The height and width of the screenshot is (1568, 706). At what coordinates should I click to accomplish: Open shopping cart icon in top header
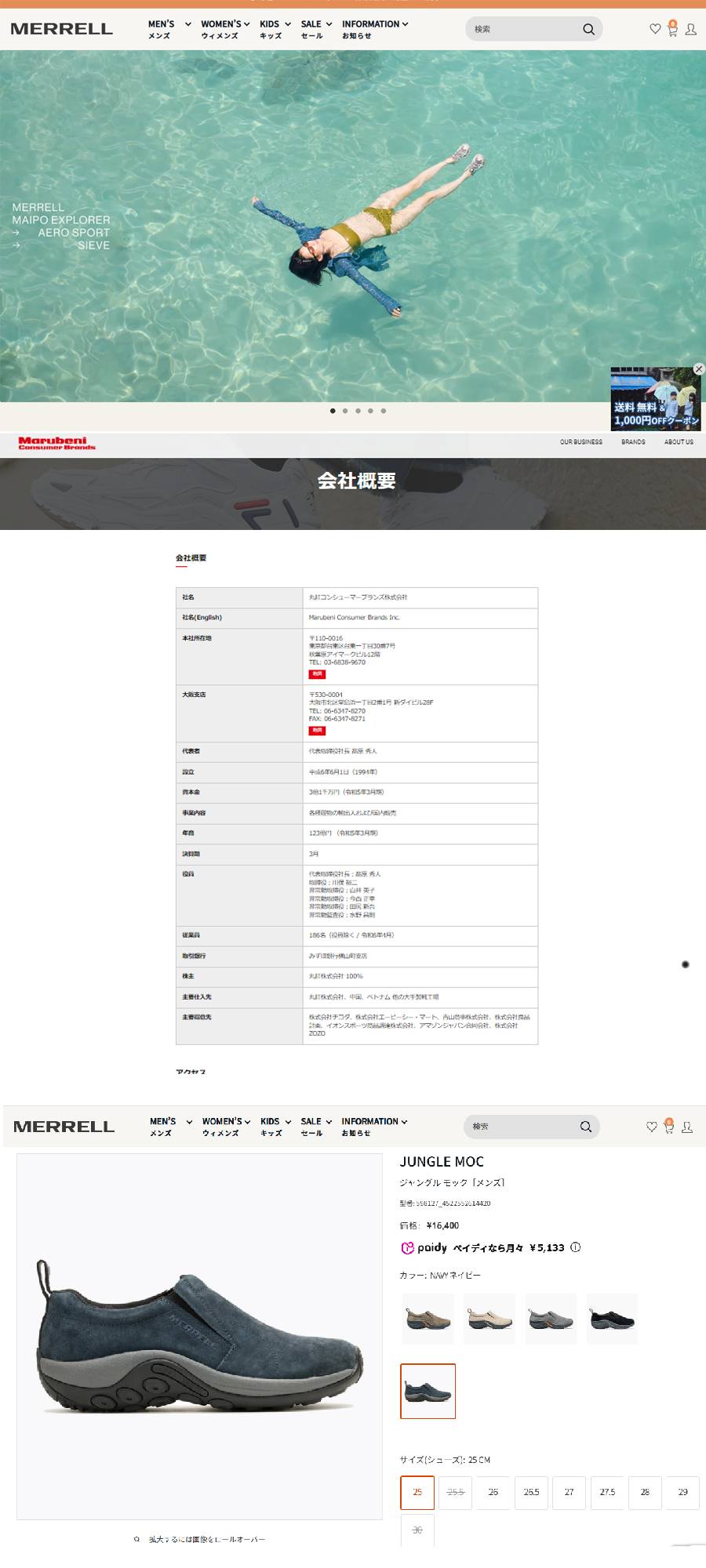pos(672,29)
